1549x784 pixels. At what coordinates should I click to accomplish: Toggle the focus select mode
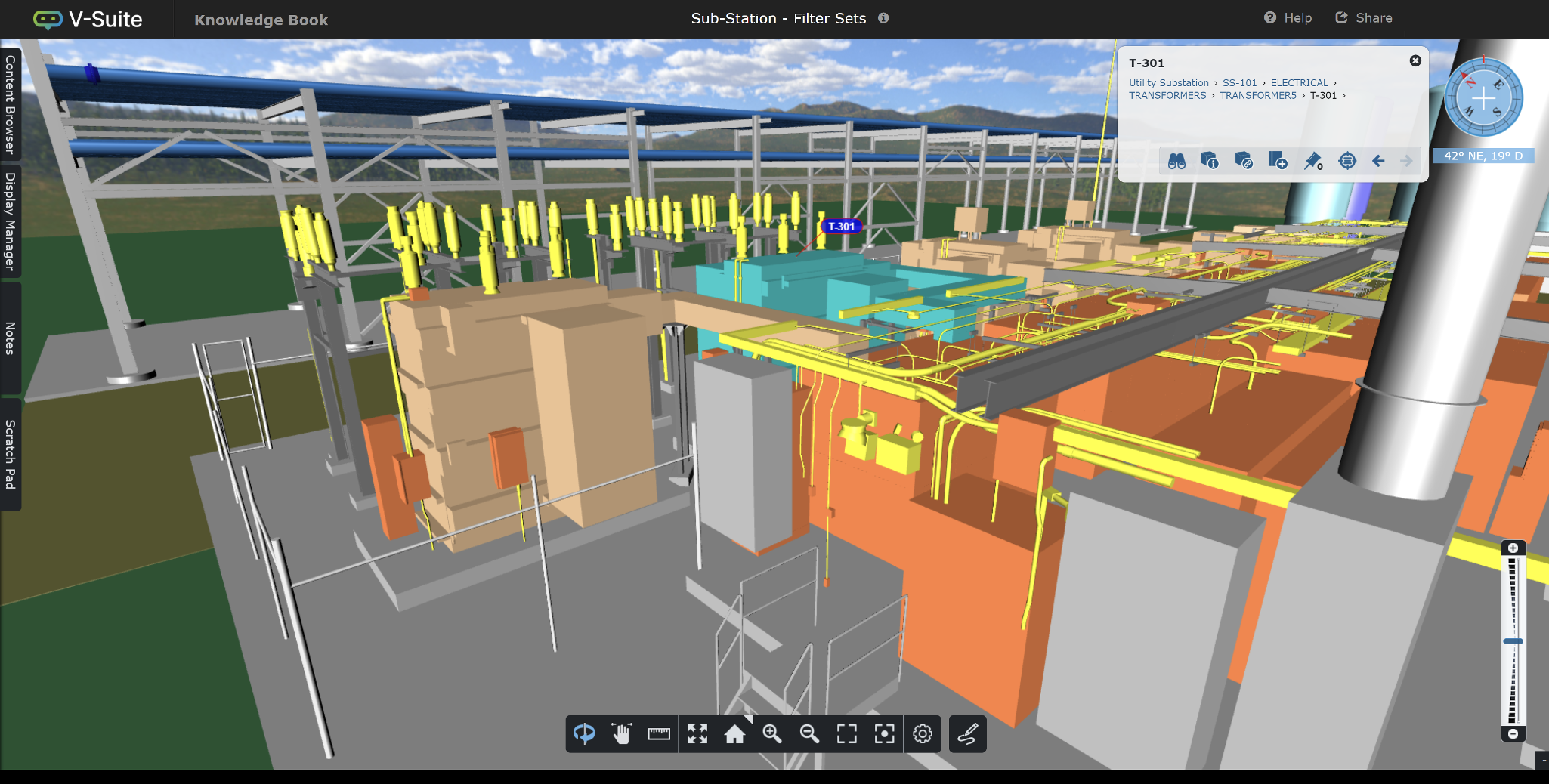click(x=885, y=733)
